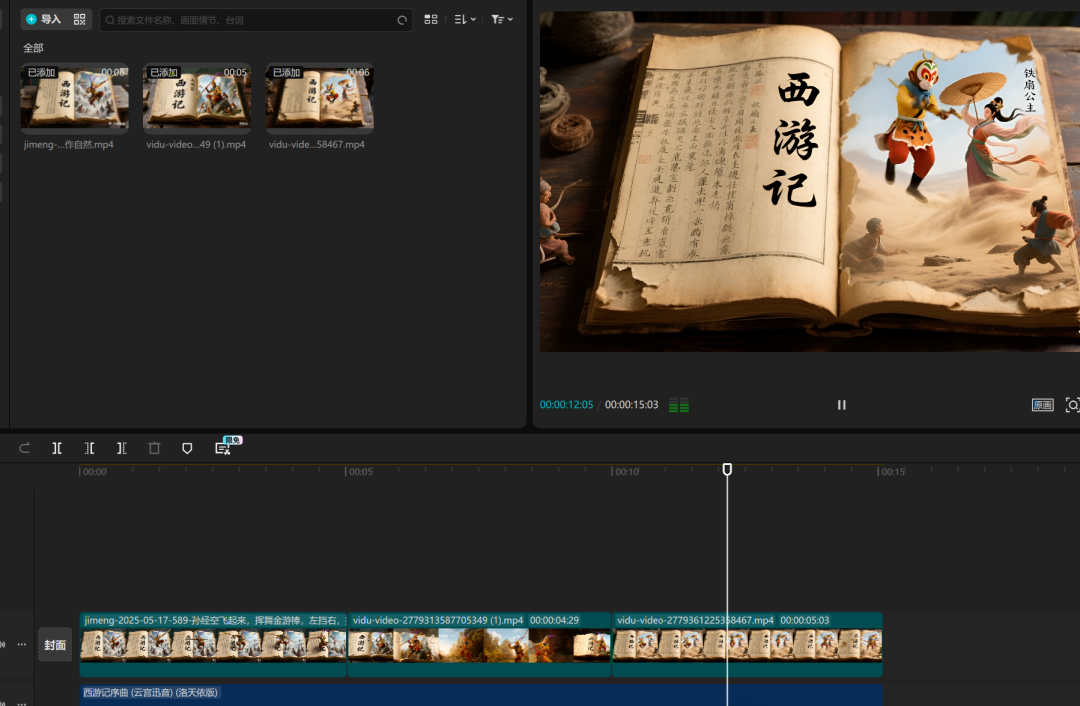Click the vidu-vide...58467.mp4 file name
The height and width of the screenshot is (706, 1080).
click(x=317, y=145)
